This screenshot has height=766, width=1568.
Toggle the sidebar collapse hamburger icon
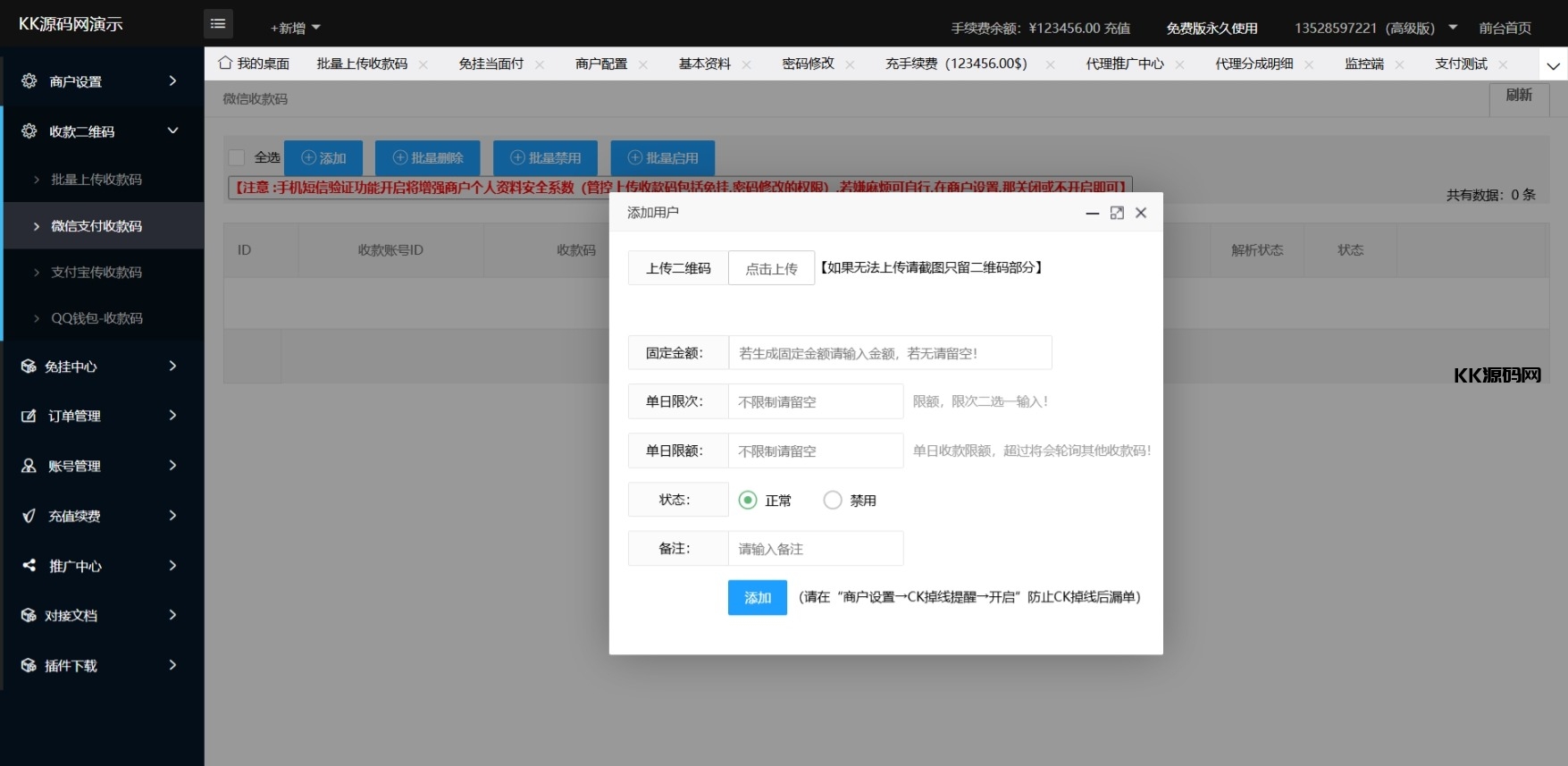pos(218,24)
